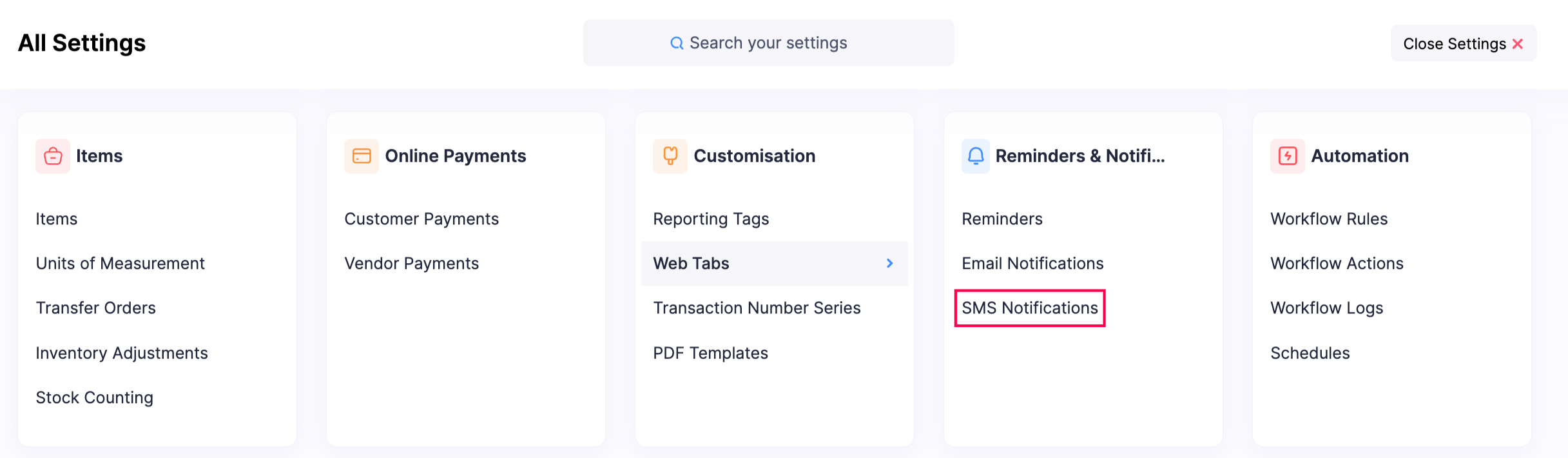
Task: Click the Items basket icon
Action: pos(53,156)
